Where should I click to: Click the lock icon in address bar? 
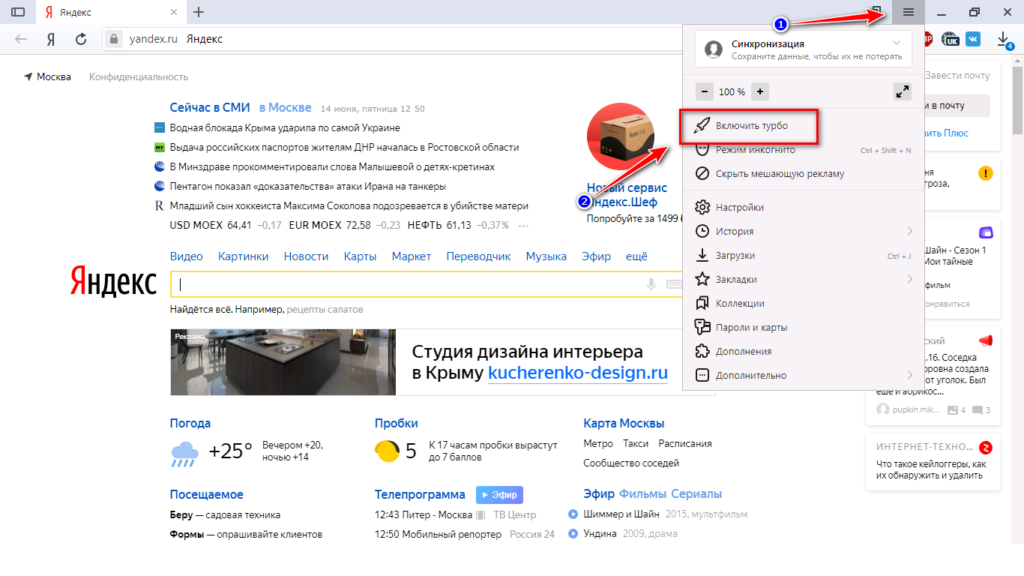click(113, 39)
